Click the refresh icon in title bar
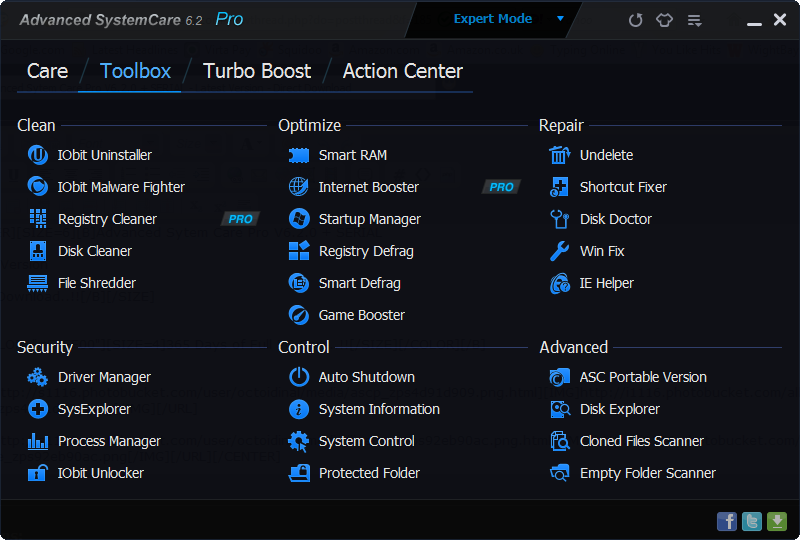The height and width of the screenshot is (540, 800). [x=635, y=20]
